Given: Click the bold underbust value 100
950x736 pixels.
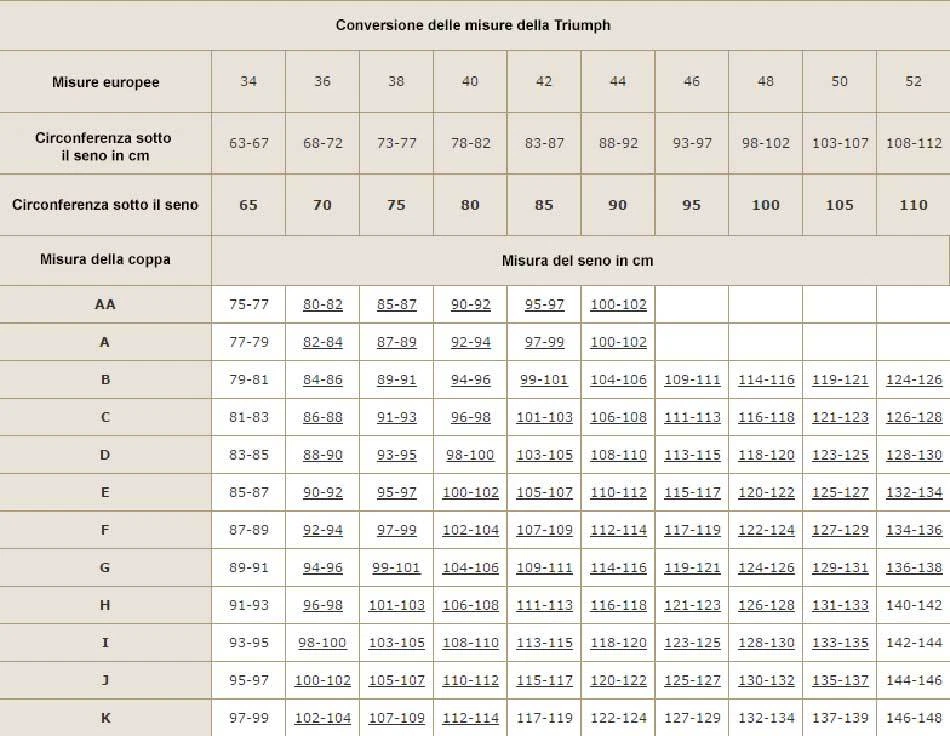Looking at the screenshot, I should (x=766, y=205).
